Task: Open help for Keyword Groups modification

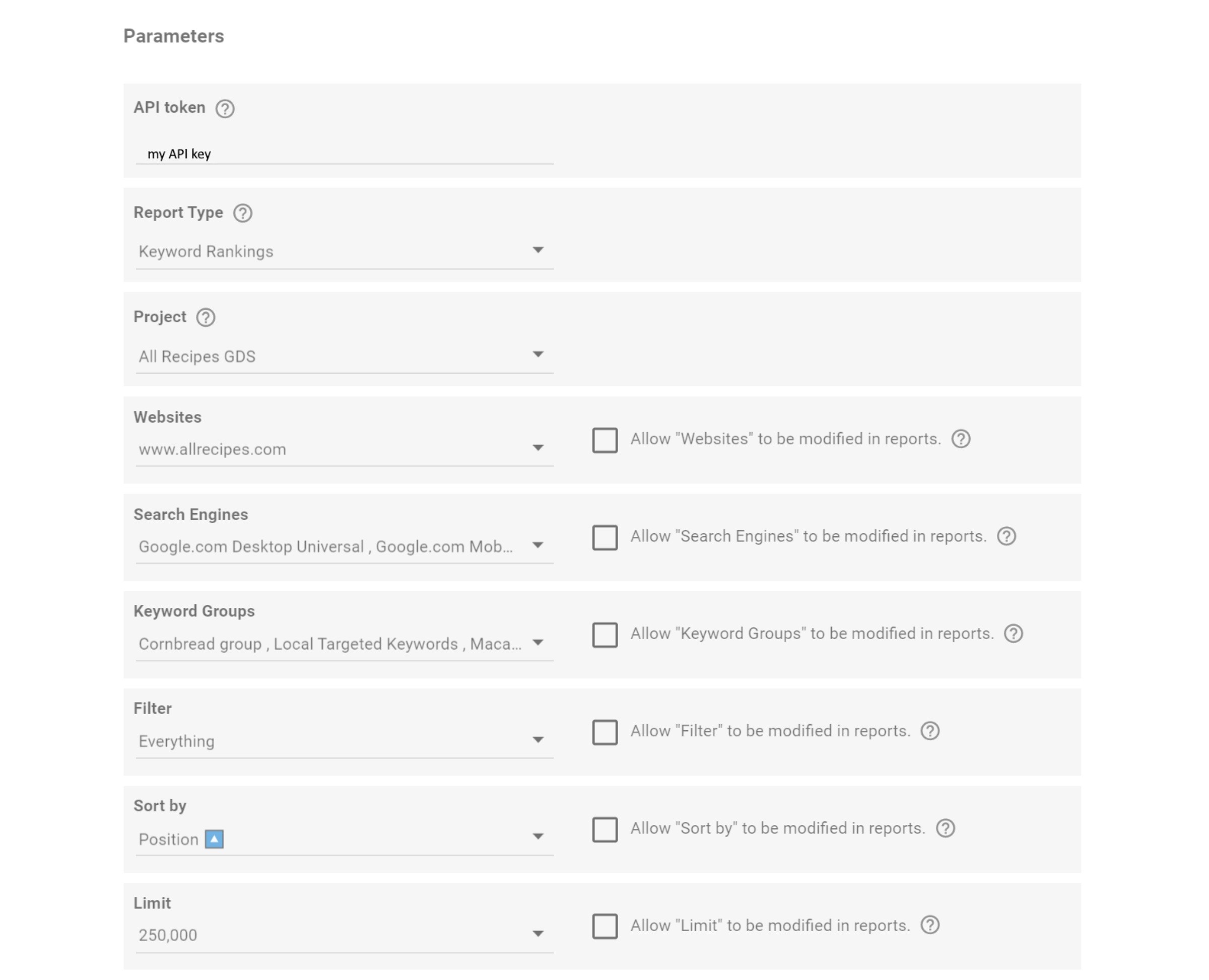Action: click(x=1014, y=634)
